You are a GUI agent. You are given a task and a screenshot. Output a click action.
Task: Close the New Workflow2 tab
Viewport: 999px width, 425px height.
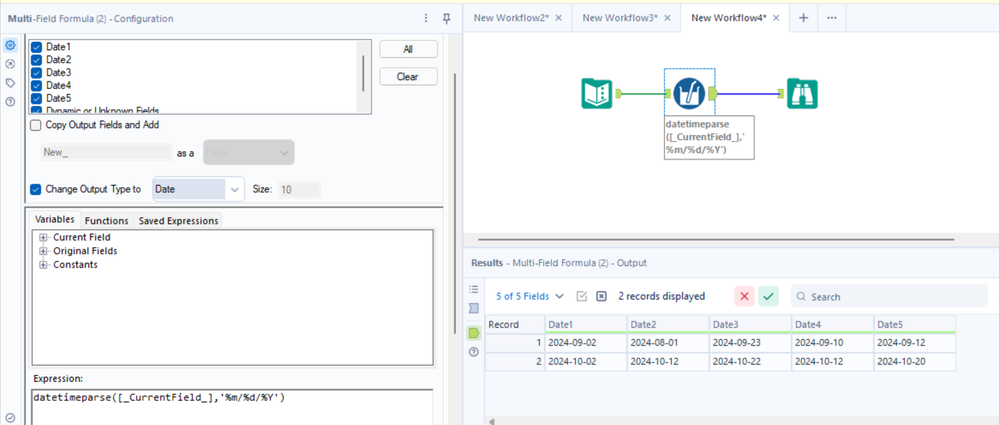559,18
